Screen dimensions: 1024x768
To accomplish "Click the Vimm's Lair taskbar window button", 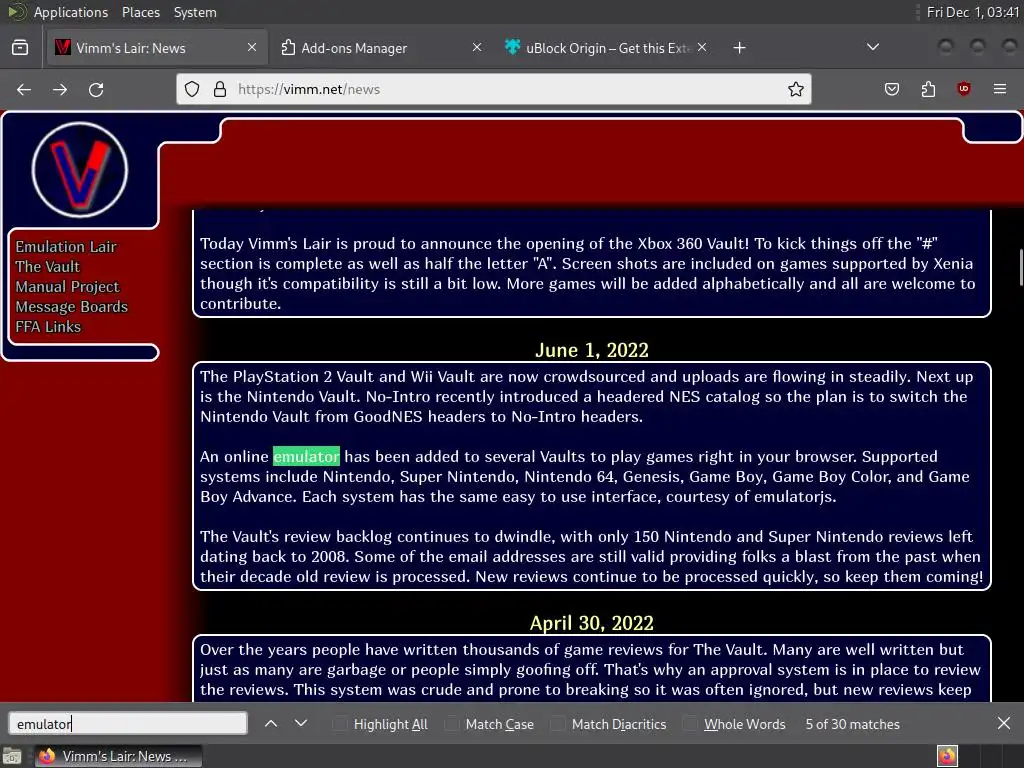I will coord(118,756).
